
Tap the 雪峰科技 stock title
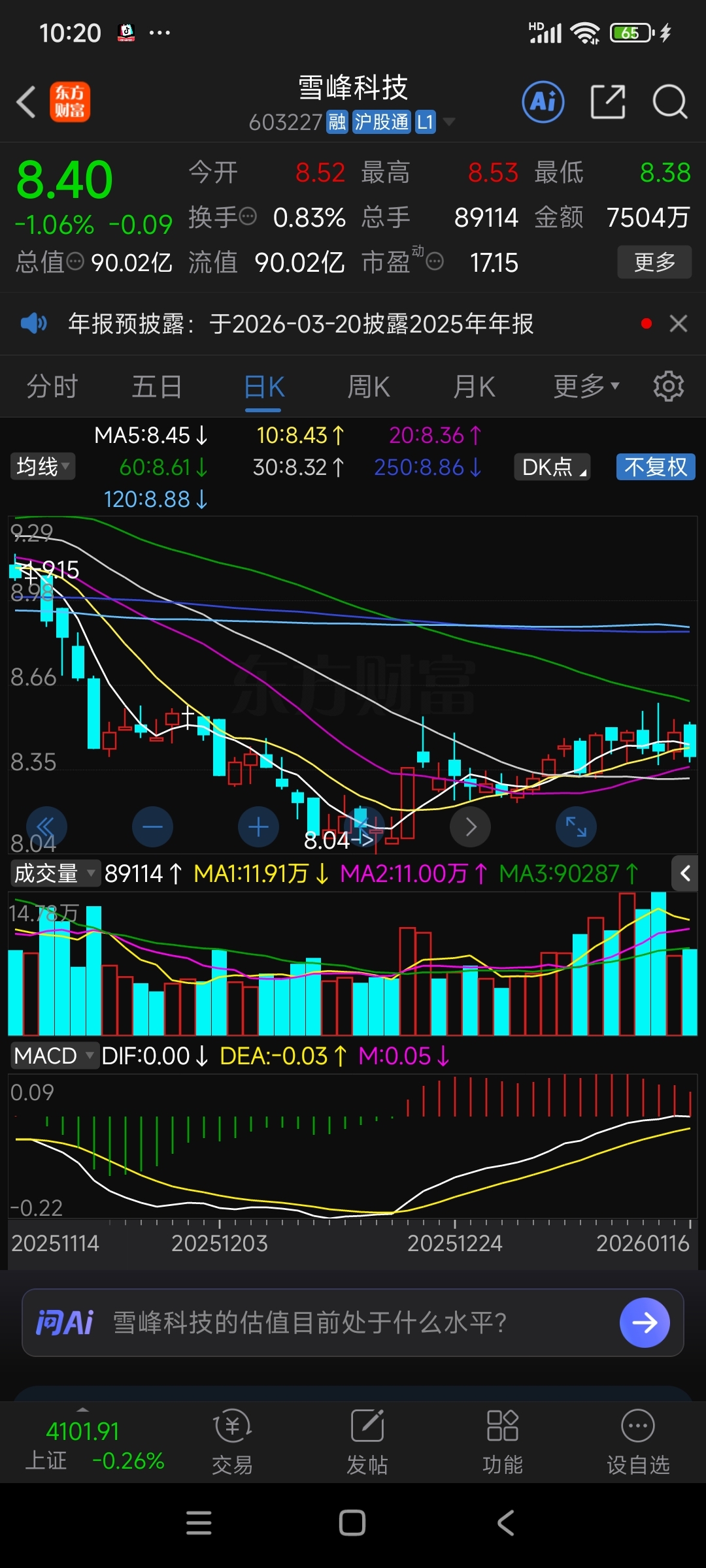[353, 87]
